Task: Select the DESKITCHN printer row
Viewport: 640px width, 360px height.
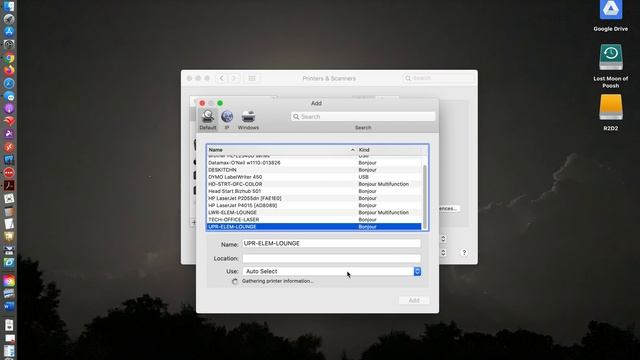Action: [314, 170]
